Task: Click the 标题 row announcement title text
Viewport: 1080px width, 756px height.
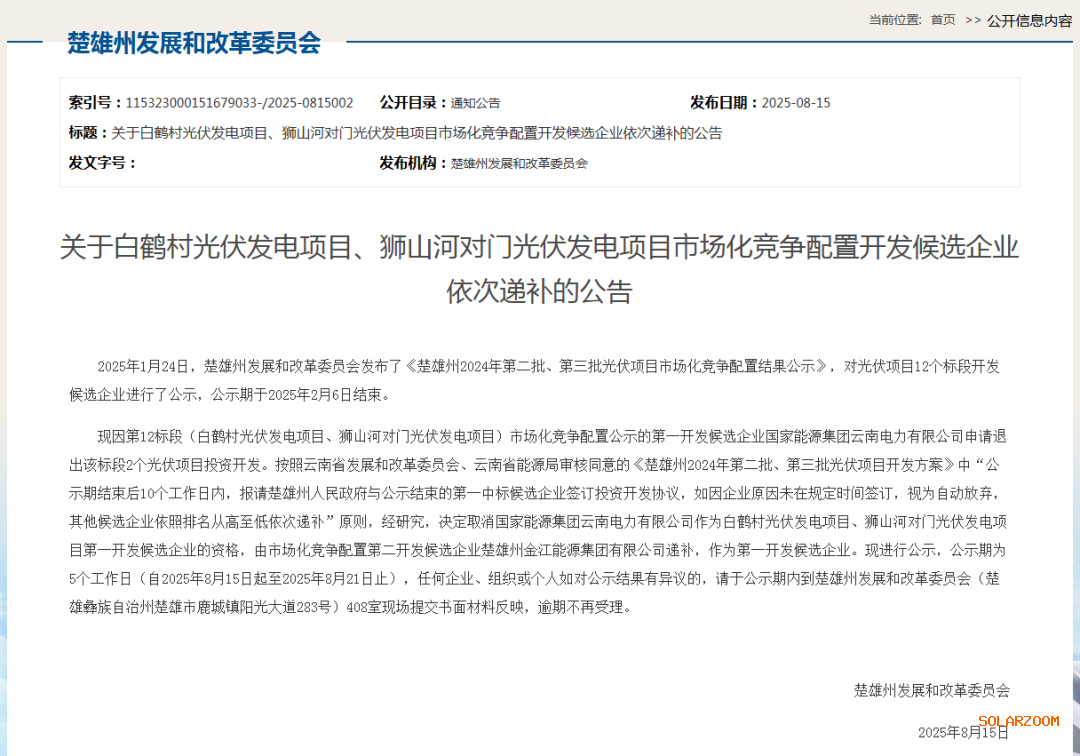Action: (x=416, y=133)
